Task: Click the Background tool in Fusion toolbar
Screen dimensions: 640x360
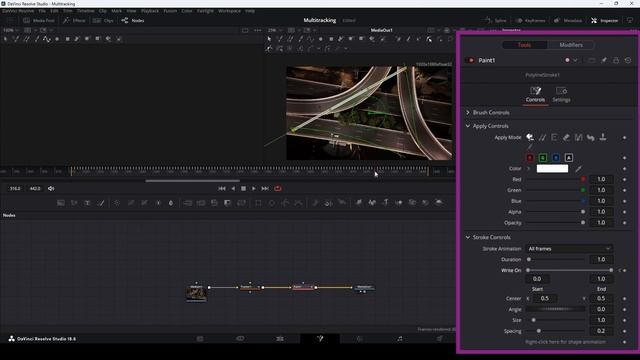Action: click(61, 203)
